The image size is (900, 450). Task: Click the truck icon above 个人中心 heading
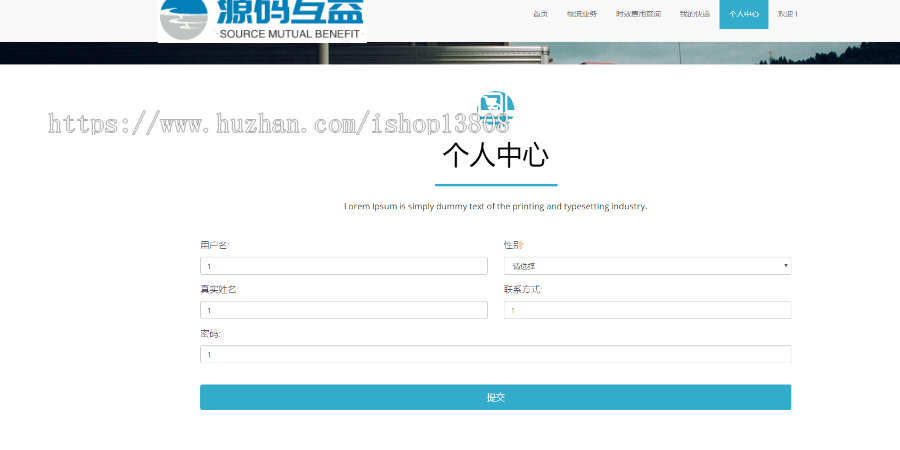[495, 109]
